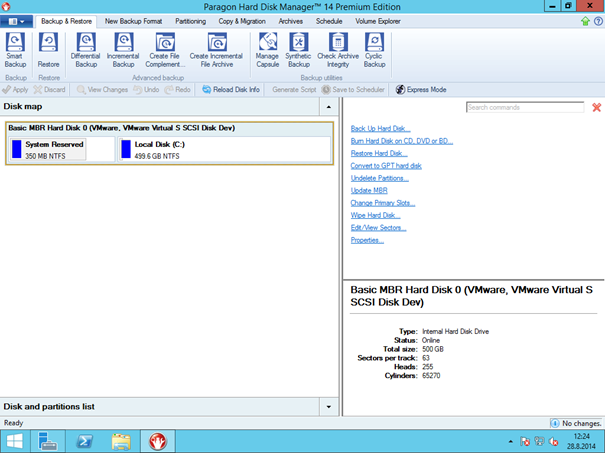Click Convert to GPT hard disk link
This screenshot has width=605, height=453.
386,165
